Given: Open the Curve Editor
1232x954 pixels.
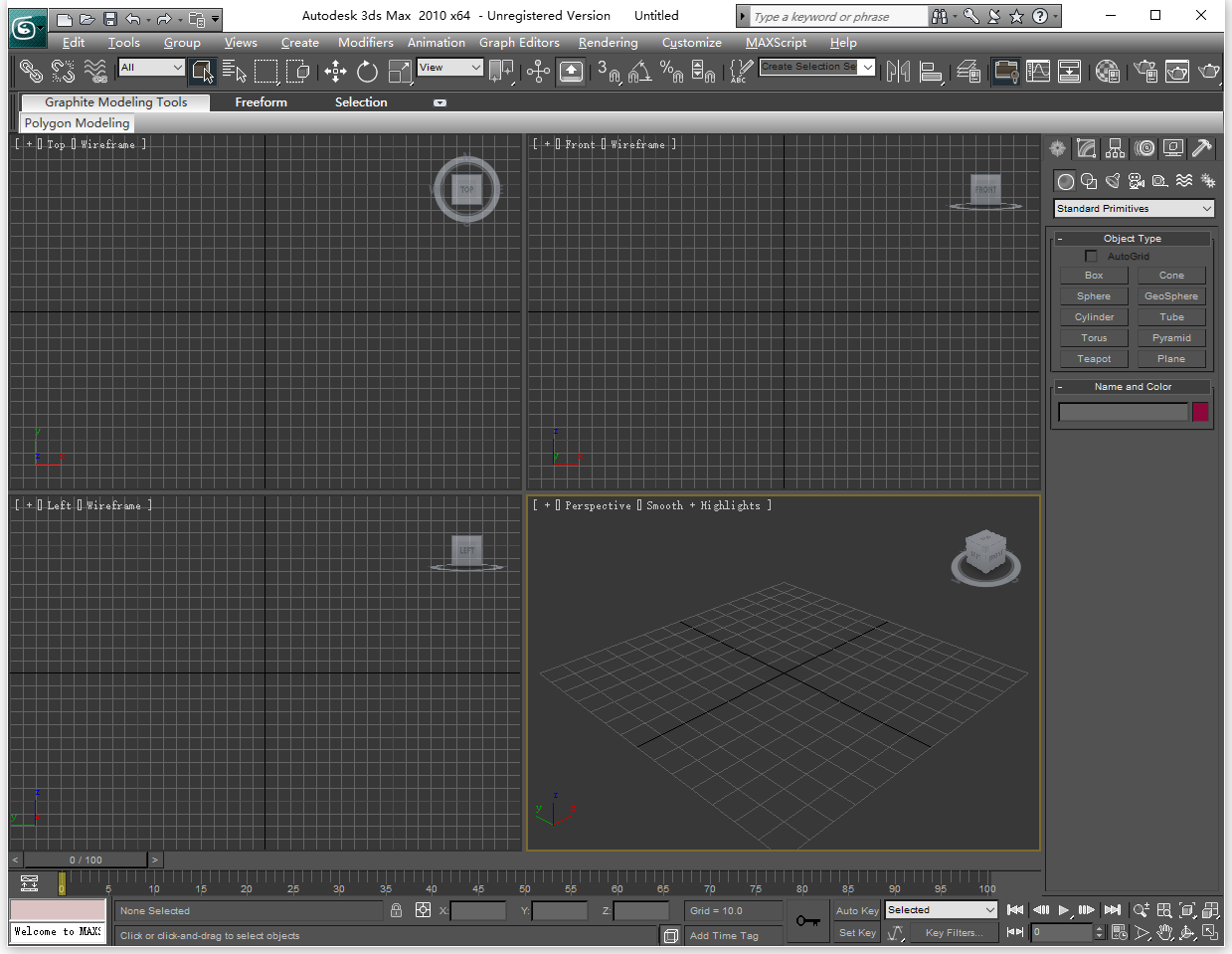Looking at the screenshot, I should [x=1038, y=71].
